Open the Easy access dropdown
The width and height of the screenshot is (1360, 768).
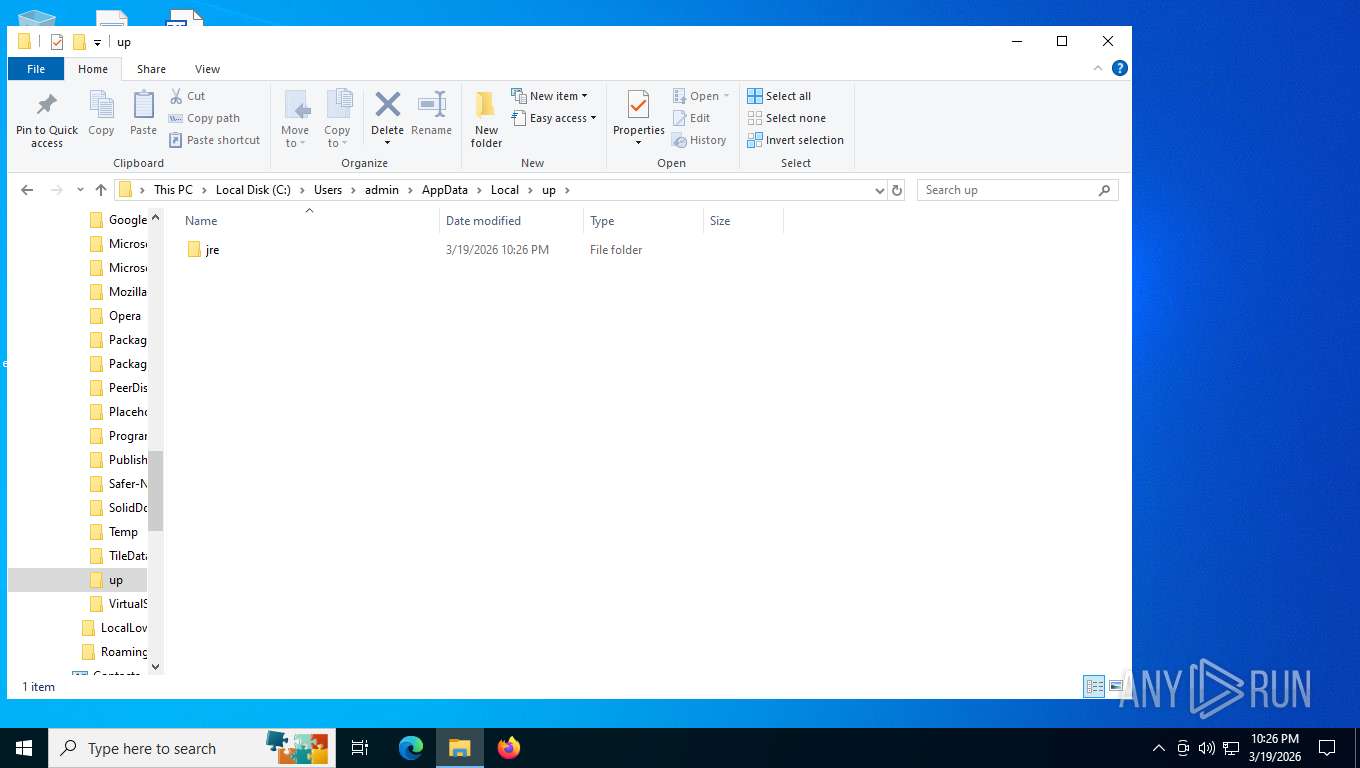(553, 118)
